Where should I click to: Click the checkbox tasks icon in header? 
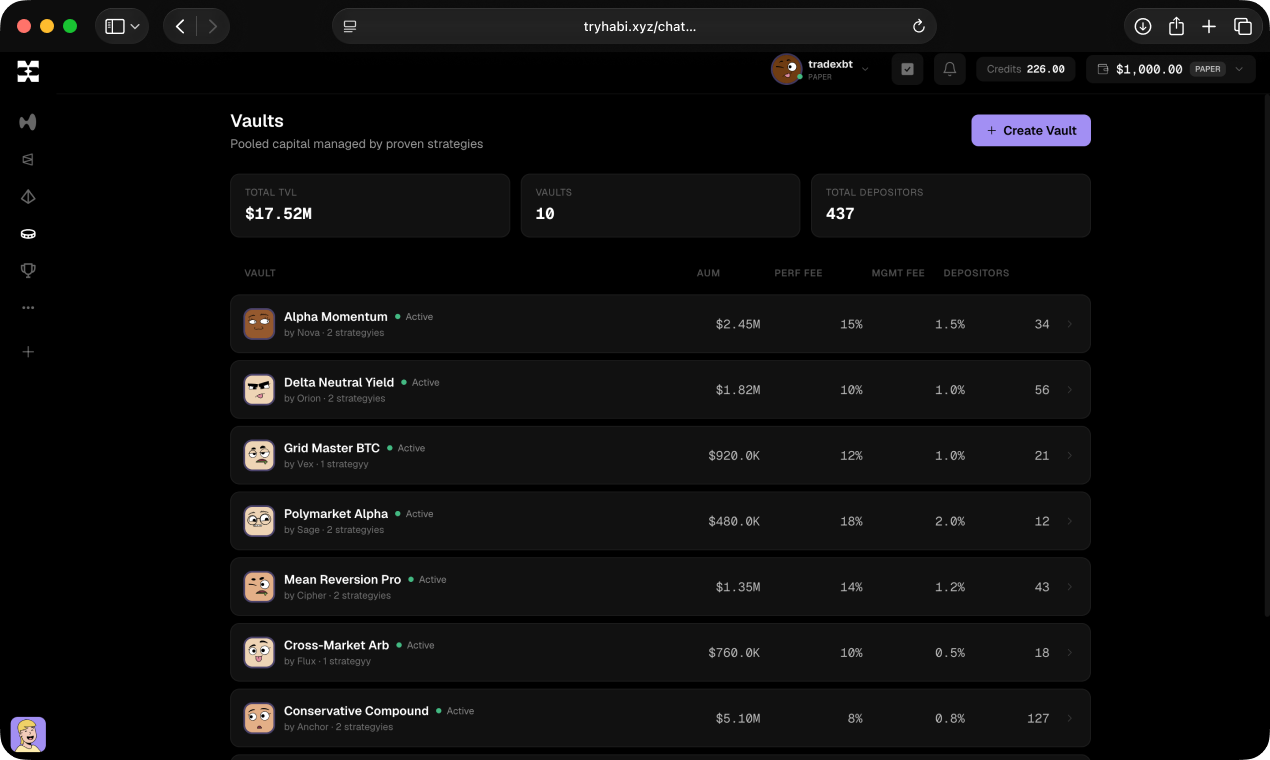(907, 69)
